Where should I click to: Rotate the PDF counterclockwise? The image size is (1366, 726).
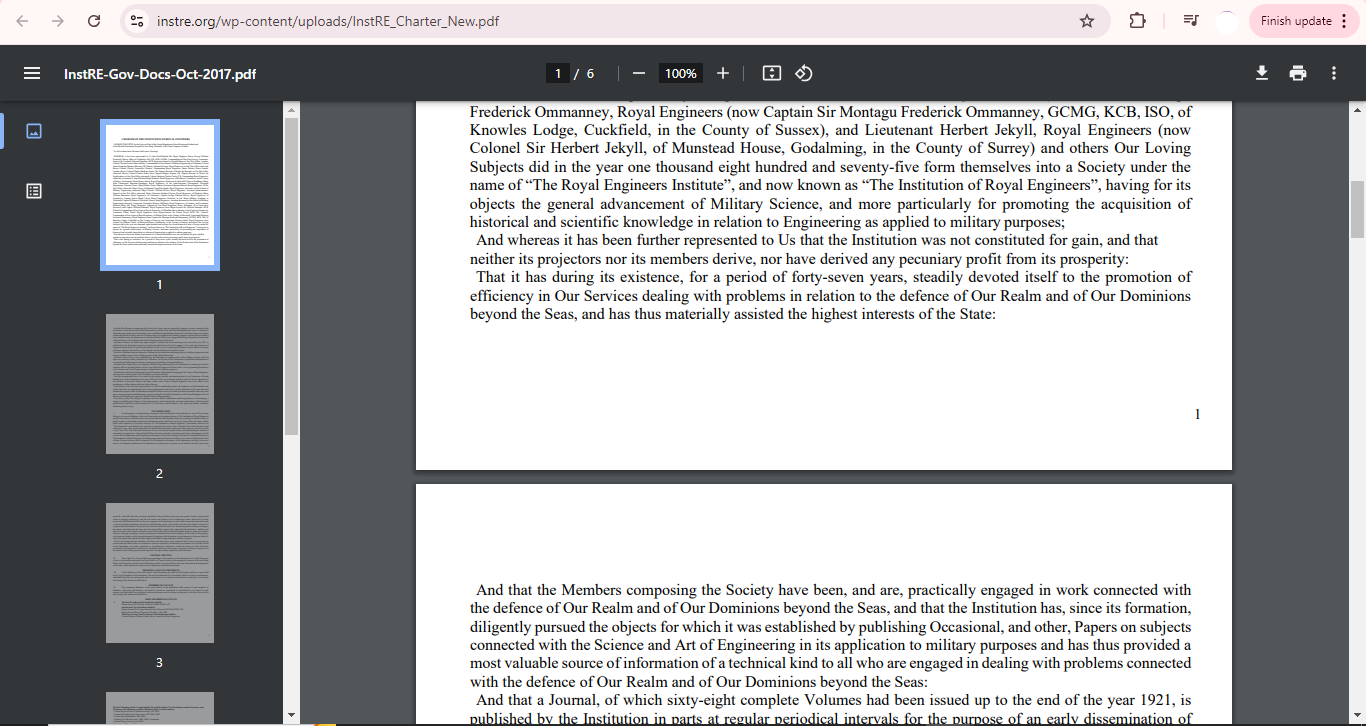click(x=804, y=73)
